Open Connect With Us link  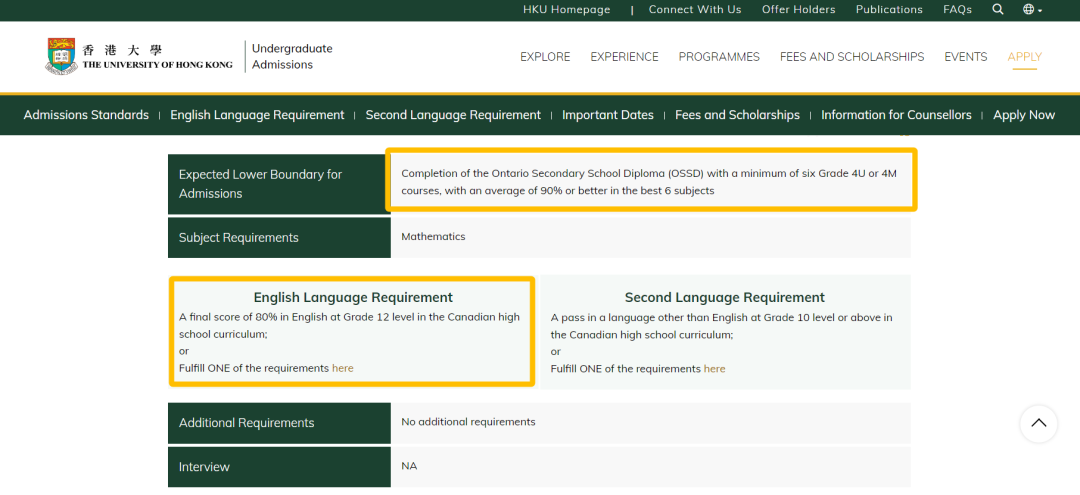[694, 10]
